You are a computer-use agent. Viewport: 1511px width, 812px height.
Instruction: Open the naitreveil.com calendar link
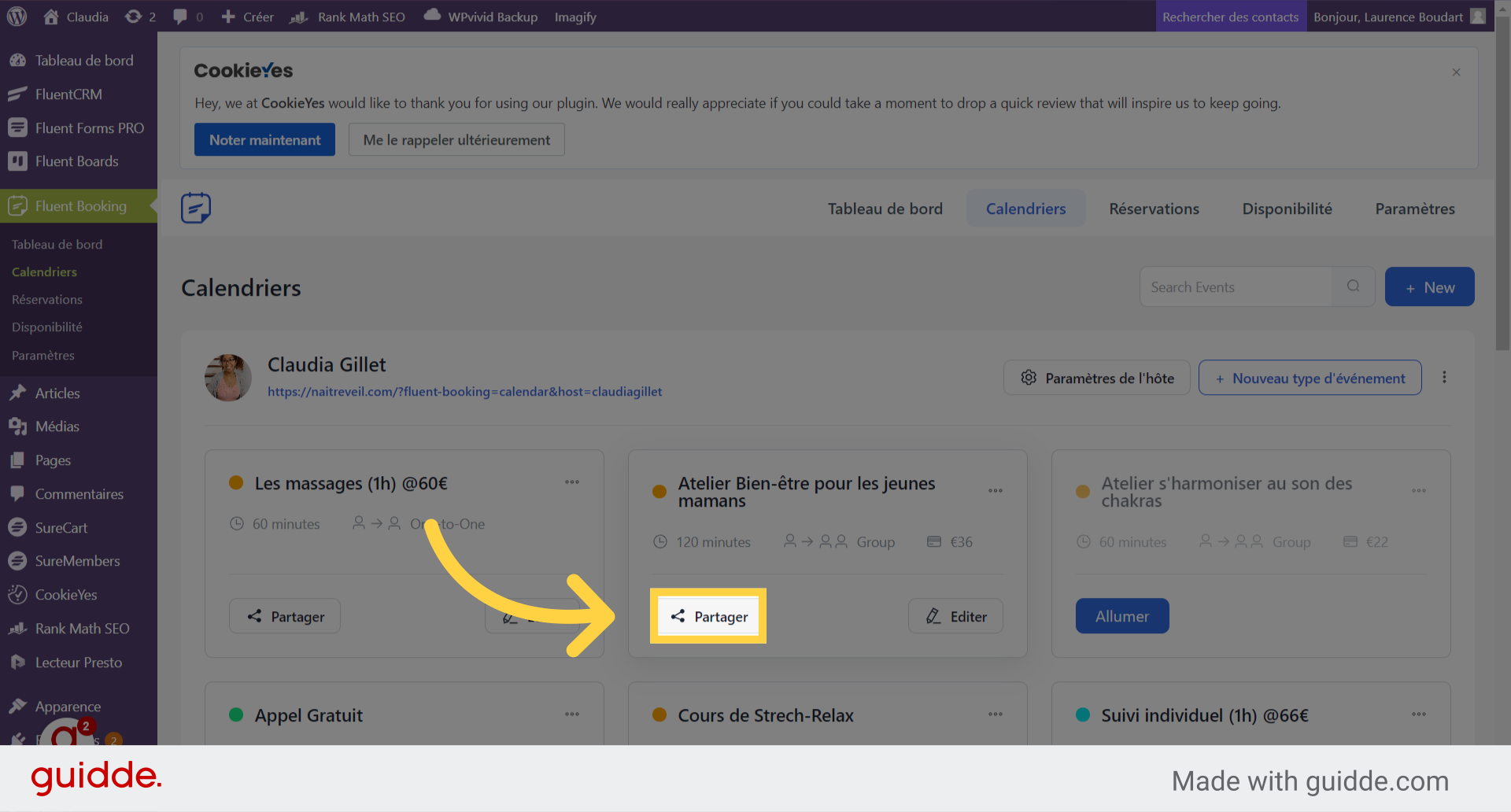464,392
